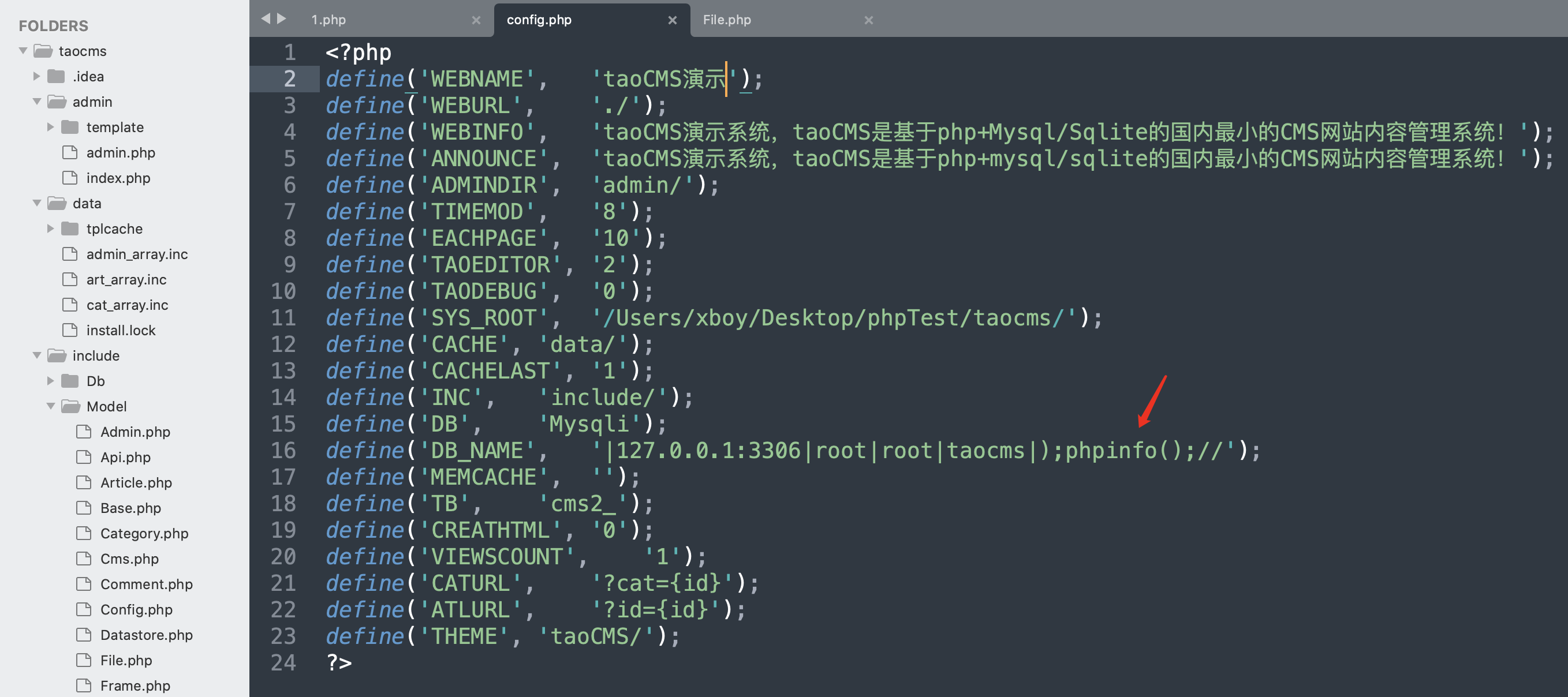The height and width of the screenshot is (697, 1568).
Task: Close the File.php tab
Action: coord(869,20)
